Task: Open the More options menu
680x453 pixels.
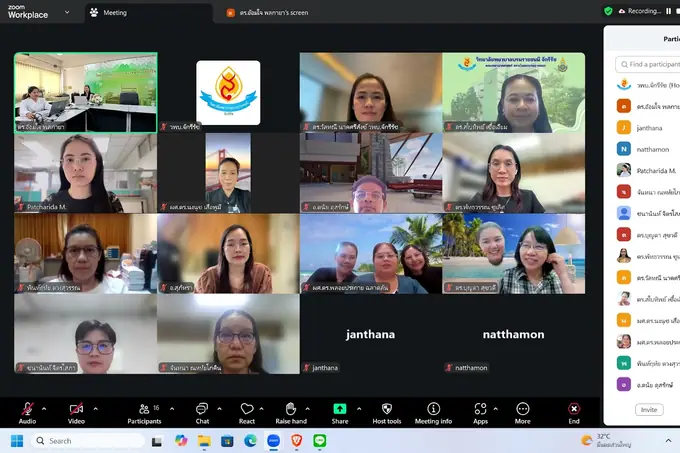Action: [x=523, y=413]
